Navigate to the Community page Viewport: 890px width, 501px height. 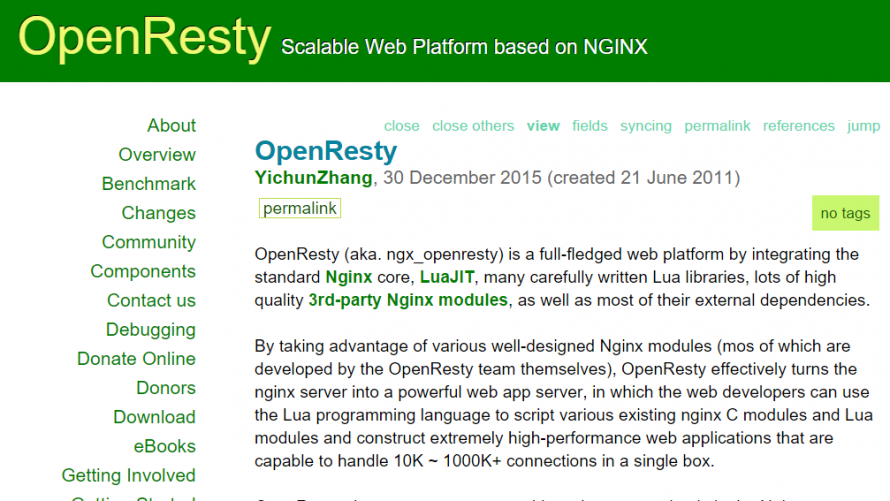pyautogui.click(x=149, y=242)
